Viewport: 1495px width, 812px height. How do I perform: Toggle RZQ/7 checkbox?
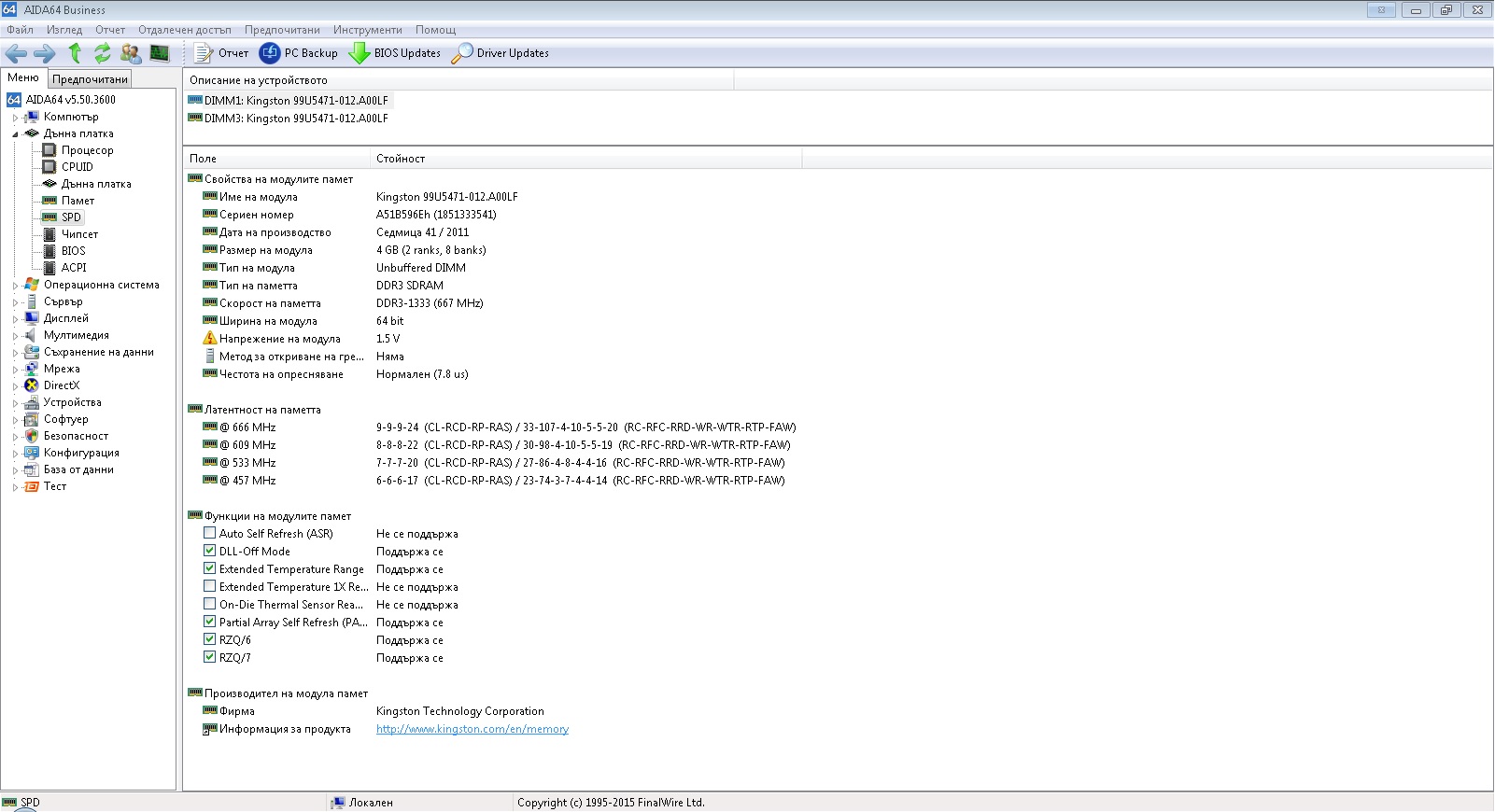click(209, 657)
